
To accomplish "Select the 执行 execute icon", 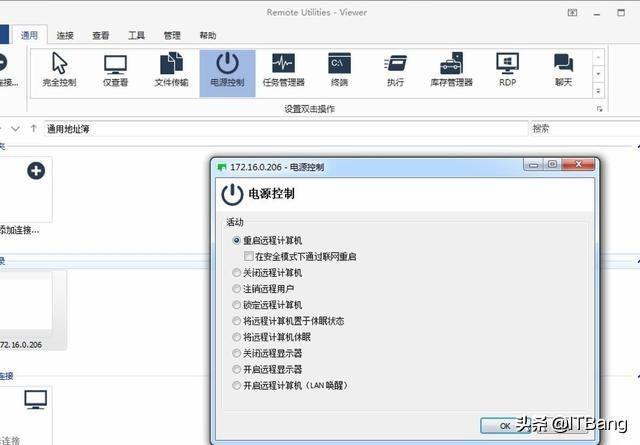I will tap(395, 70).
